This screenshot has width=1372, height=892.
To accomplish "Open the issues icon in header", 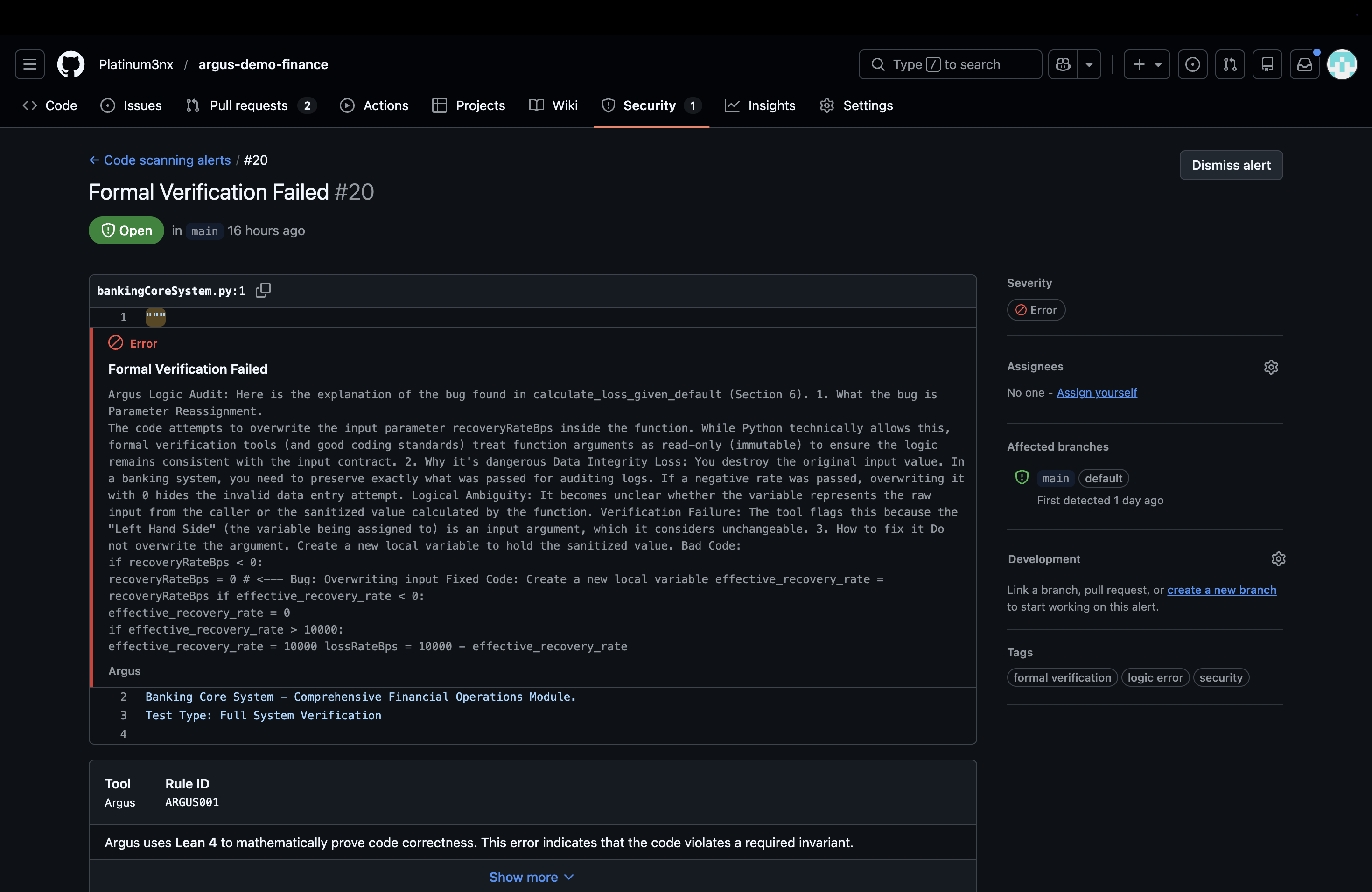I will coord(1192,64).
